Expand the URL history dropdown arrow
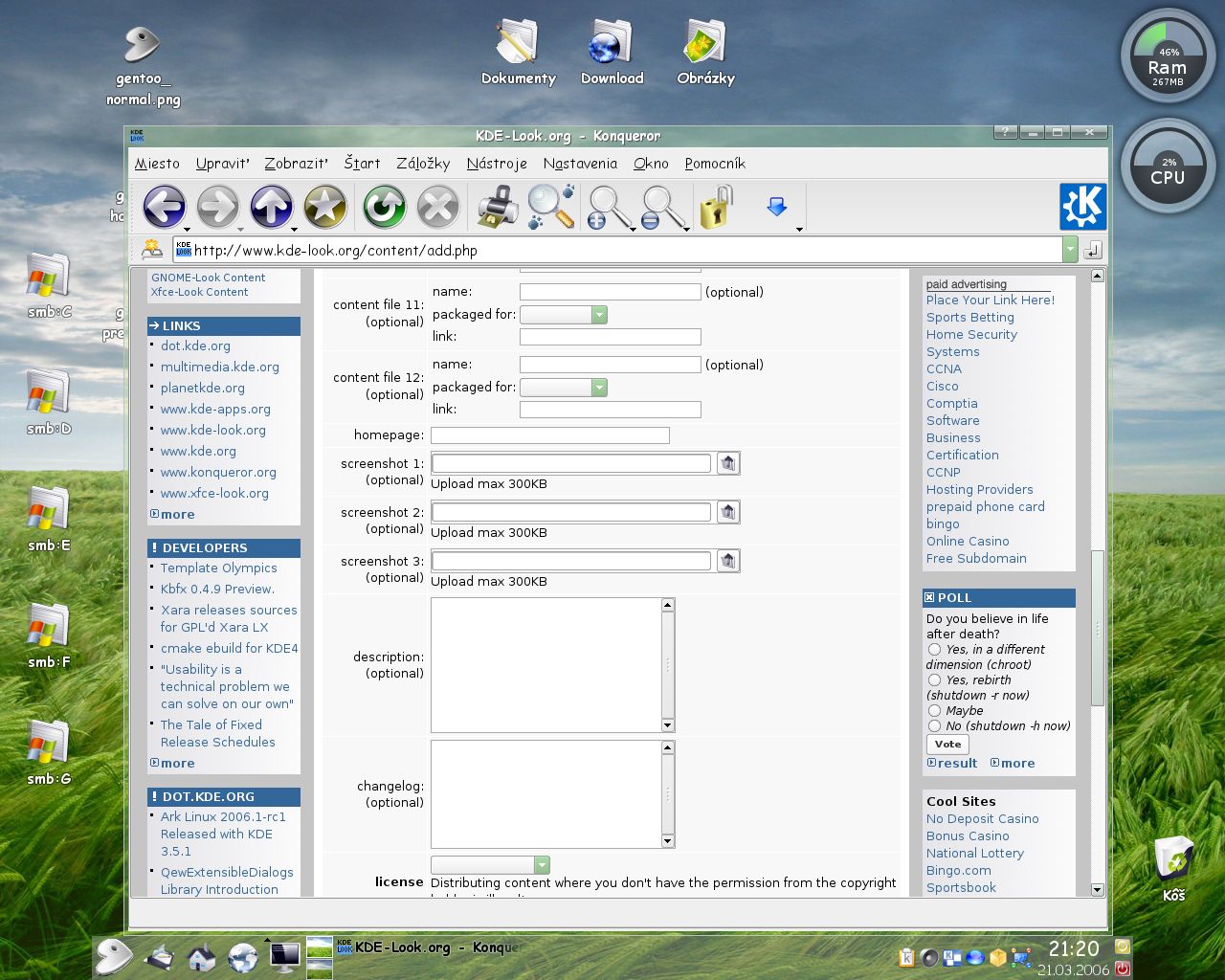This screenshot has height=980, width=1225. [x=1070, y=250]
